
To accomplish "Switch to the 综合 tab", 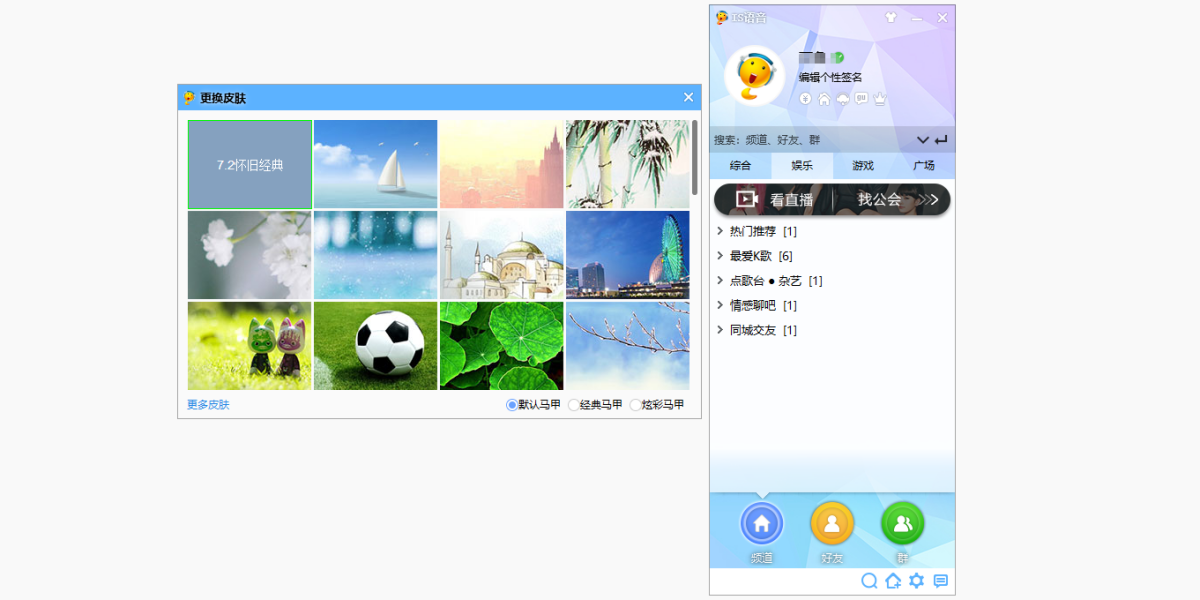I will click(x=740, y=166).
